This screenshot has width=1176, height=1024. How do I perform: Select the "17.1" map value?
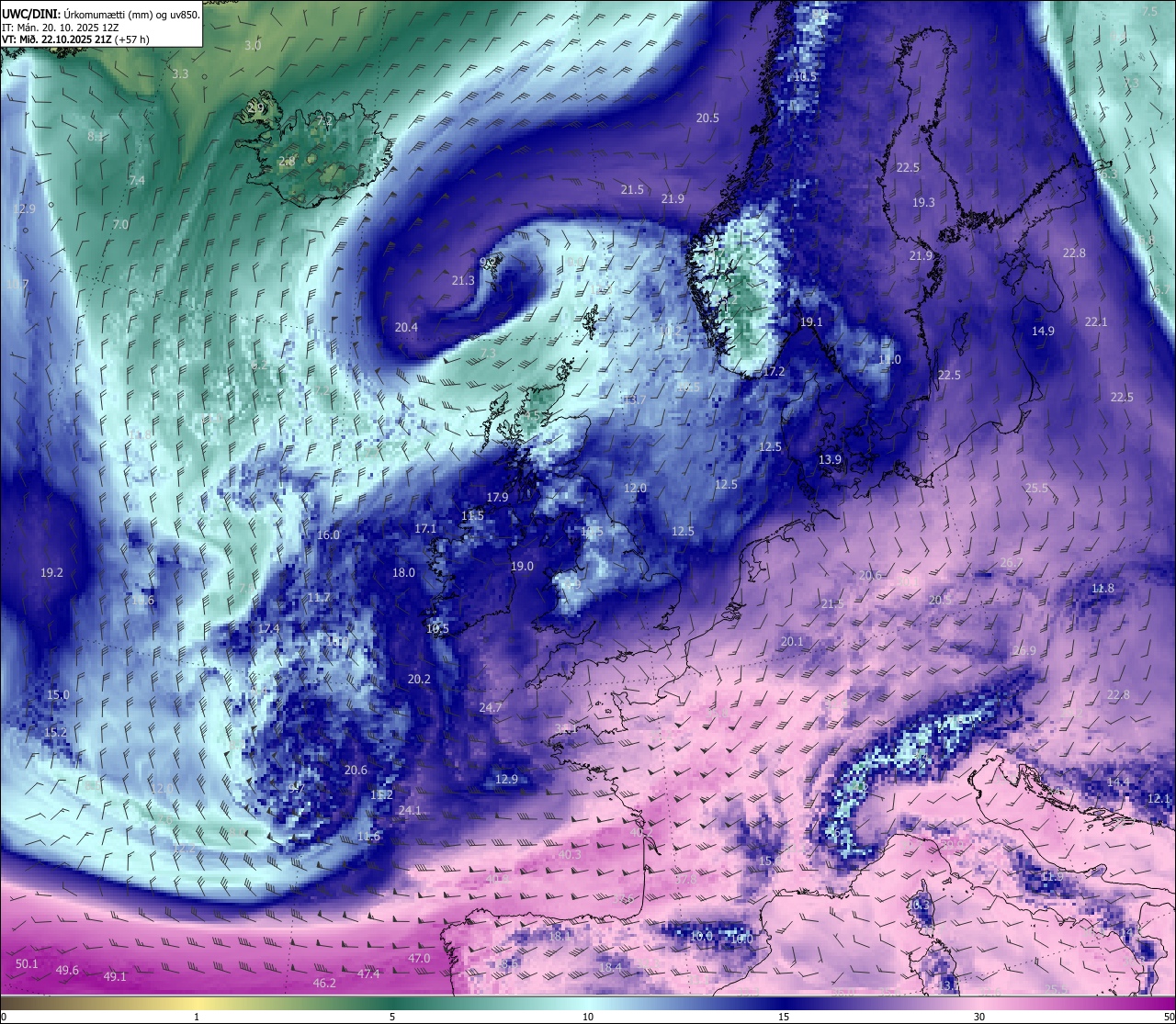point(425,529)
